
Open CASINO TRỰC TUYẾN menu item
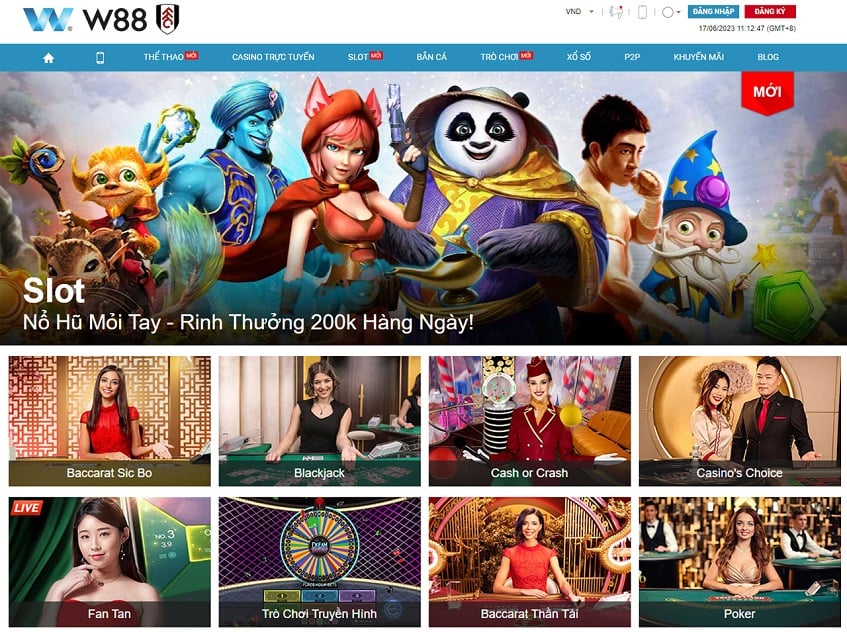[x=273, y=57]
